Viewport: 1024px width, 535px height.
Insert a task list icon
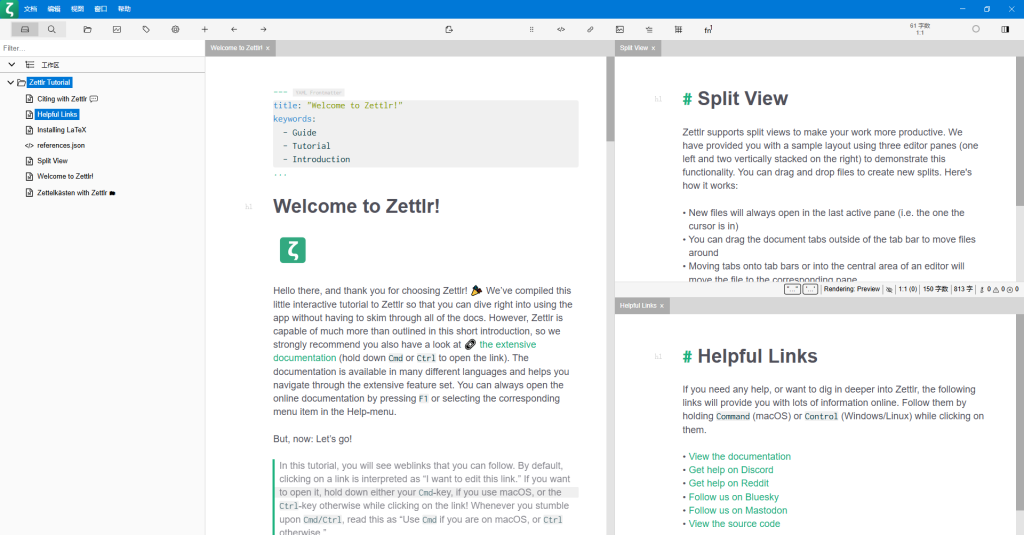649,29
